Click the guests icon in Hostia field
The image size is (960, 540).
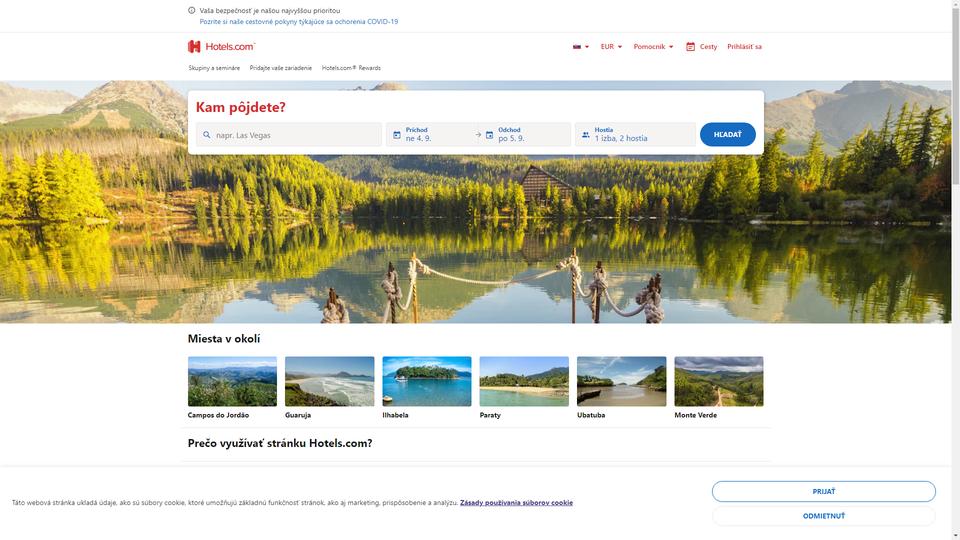[x=585, y=135]
